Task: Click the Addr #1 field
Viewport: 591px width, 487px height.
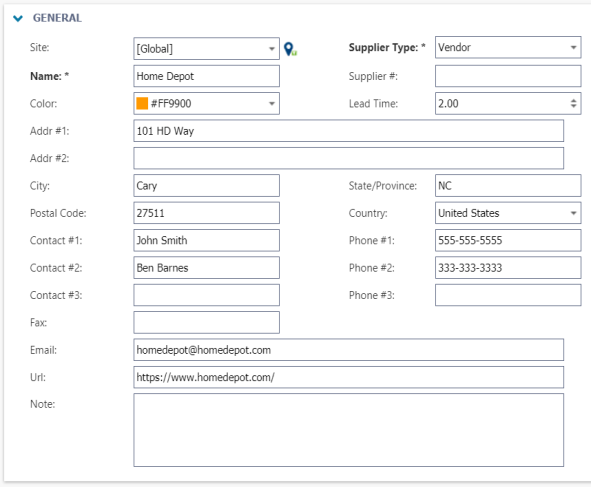Action: coord(348,131)
